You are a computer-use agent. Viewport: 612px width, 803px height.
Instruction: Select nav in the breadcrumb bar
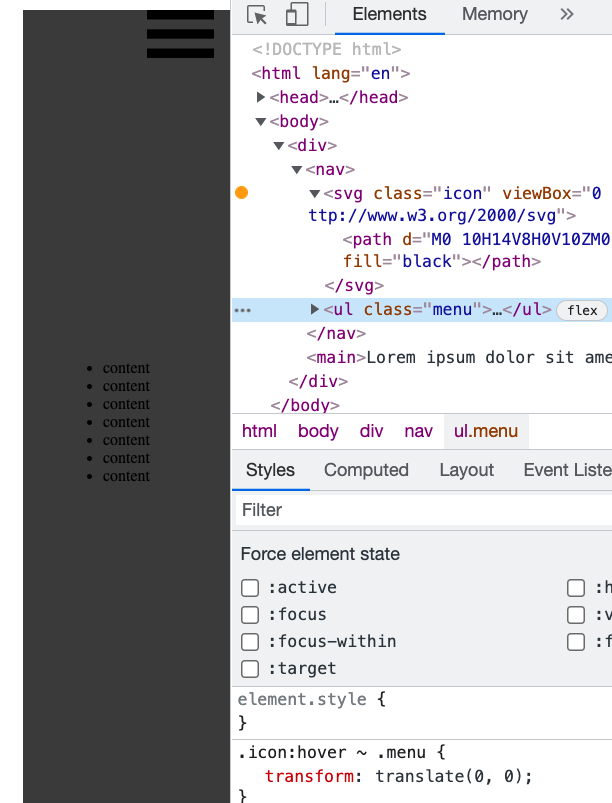(418, 431)
